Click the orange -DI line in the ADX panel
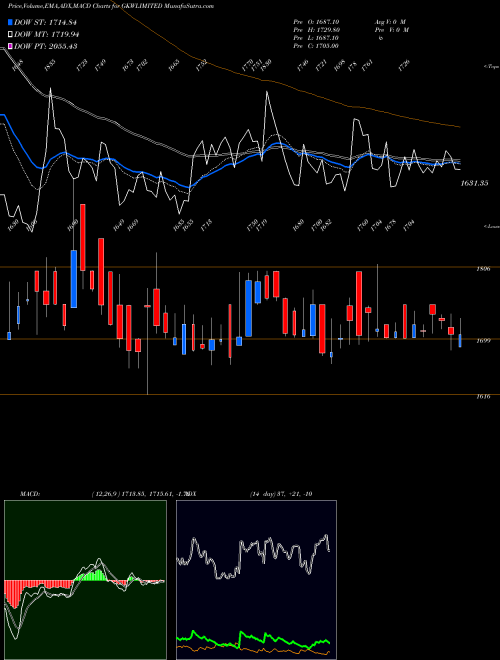This screenshot has width=500, height=660. coord(253,649)
